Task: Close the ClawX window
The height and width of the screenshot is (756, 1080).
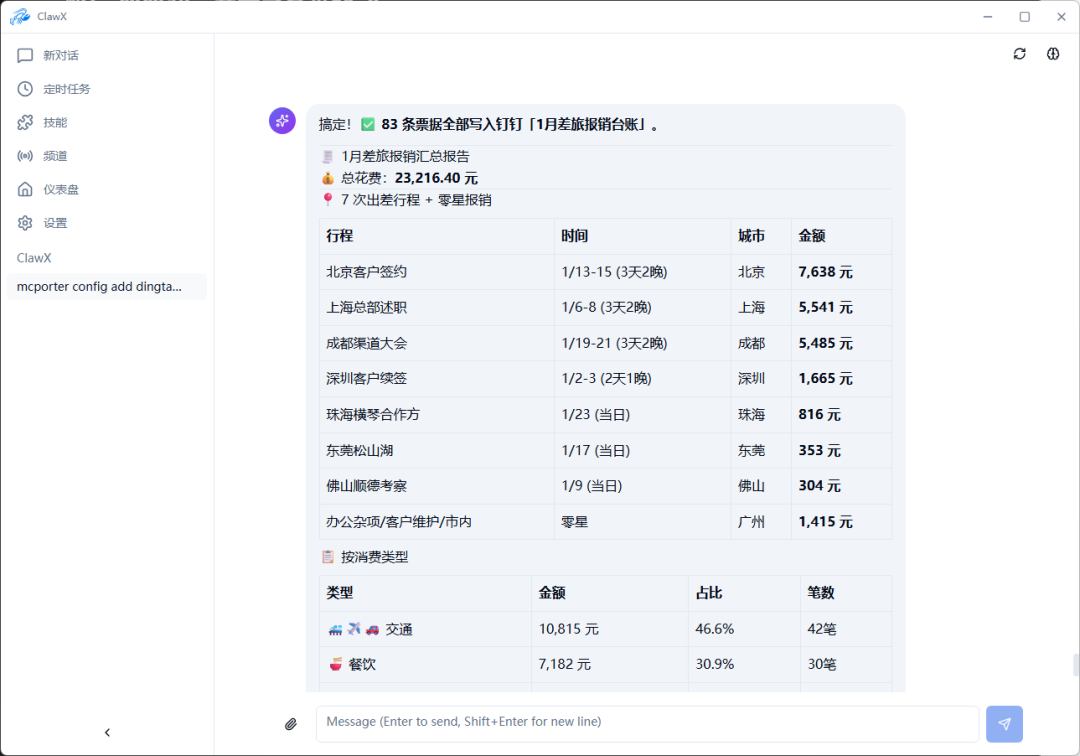Action: tap(1061, 17)
